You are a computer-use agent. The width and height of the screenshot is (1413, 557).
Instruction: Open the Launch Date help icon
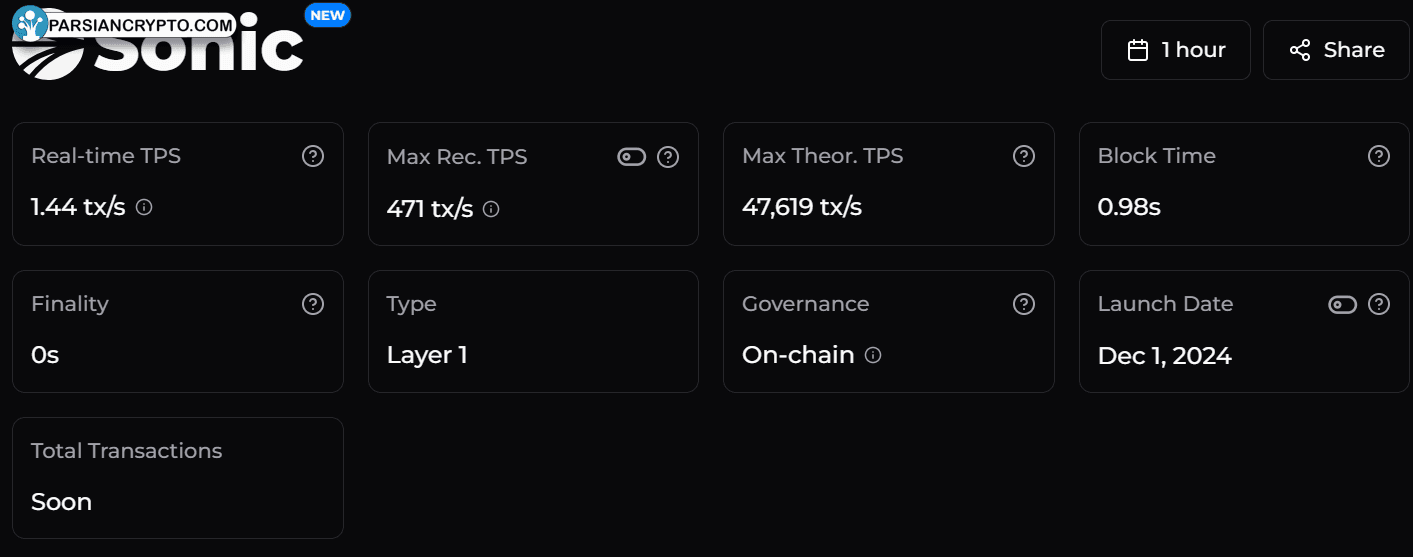click(1379, 304)
